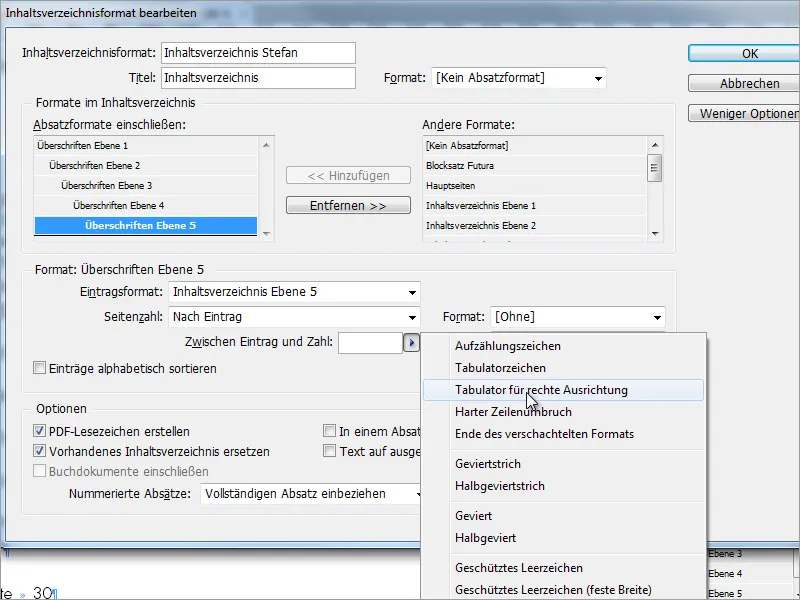Choose Aufzählungszeichen from menu
800x600 pixels.
coord(563,346)
